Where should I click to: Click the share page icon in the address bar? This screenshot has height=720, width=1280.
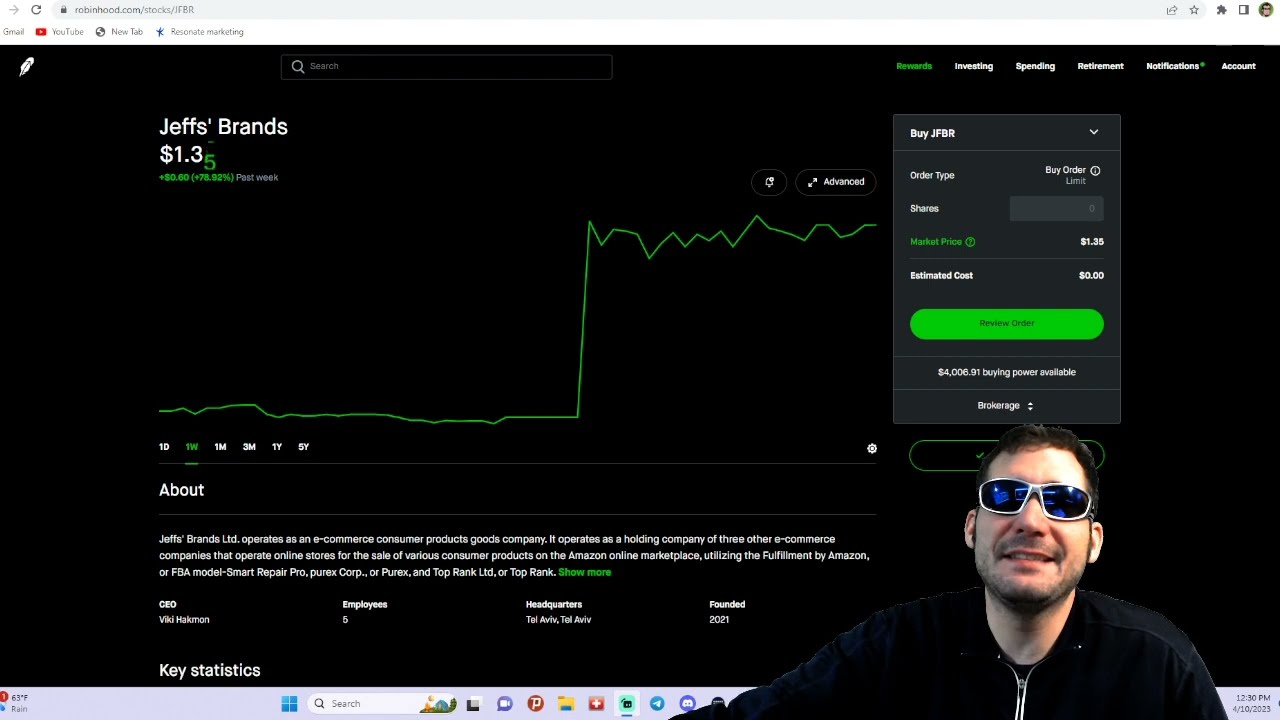coord(1172,10)
